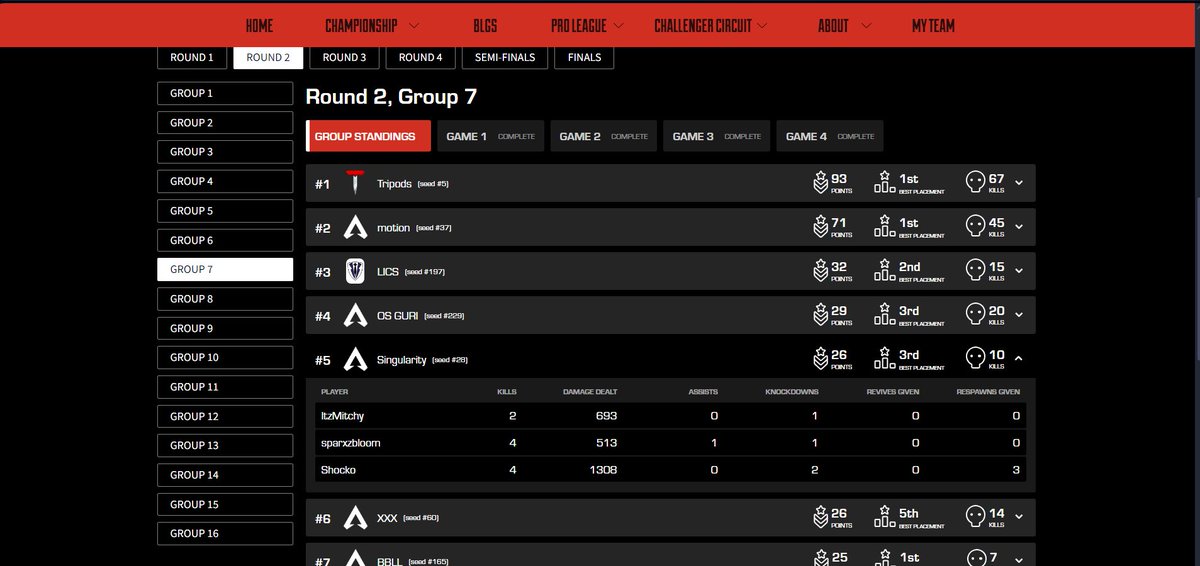Switch to the Round 3 tab
Screen dimensions: 1200x566
[344, 57]
